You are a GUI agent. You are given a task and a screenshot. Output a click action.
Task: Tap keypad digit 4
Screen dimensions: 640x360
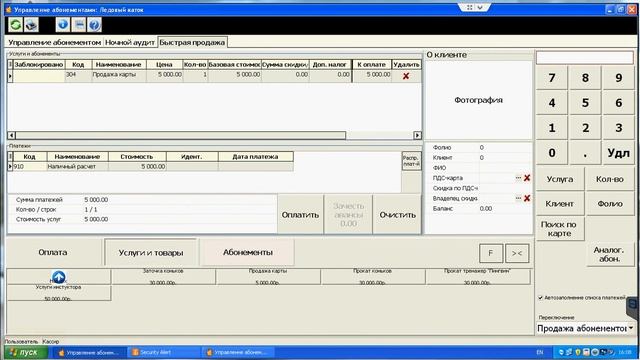point(552,102)
